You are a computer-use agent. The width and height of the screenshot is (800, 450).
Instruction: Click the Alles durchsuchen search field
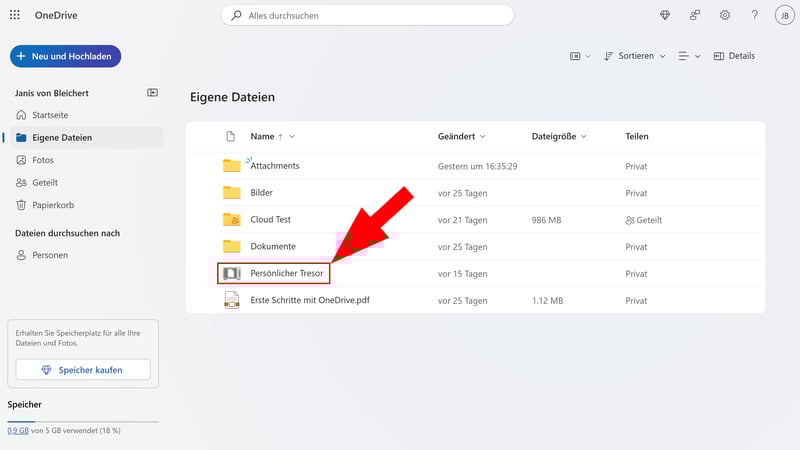[367, 16]
